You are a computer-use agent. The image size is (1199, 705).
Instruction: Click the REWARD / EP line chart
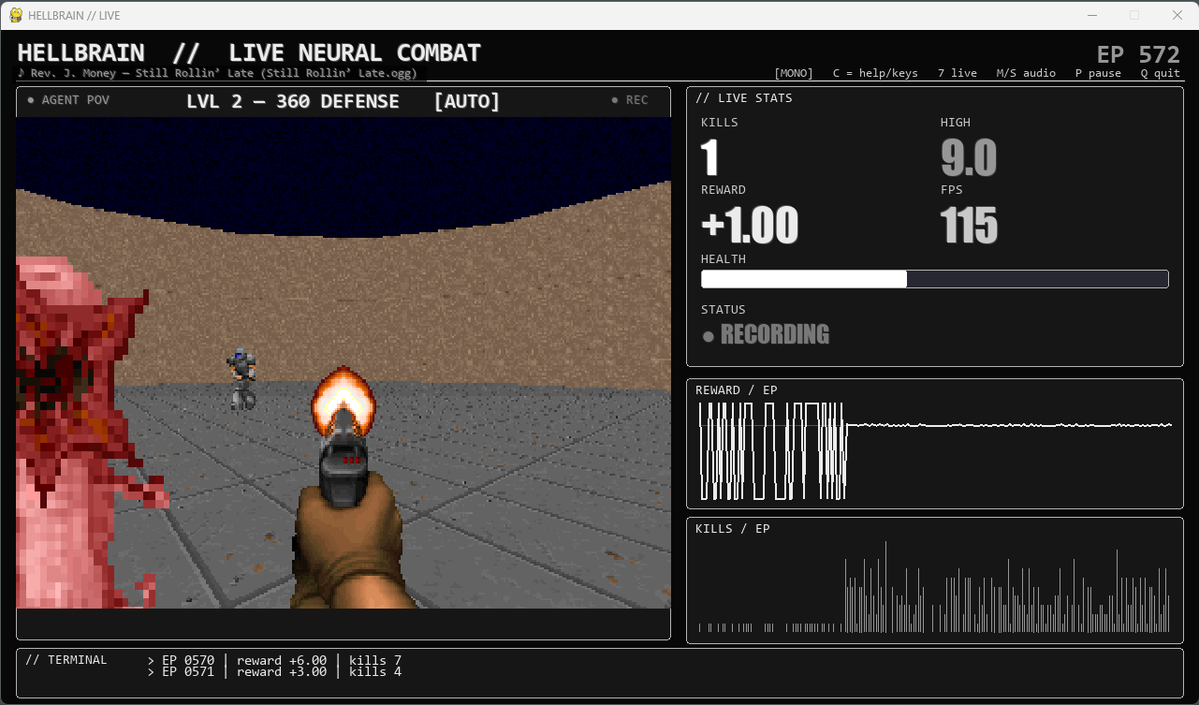(x=934, y=450)
